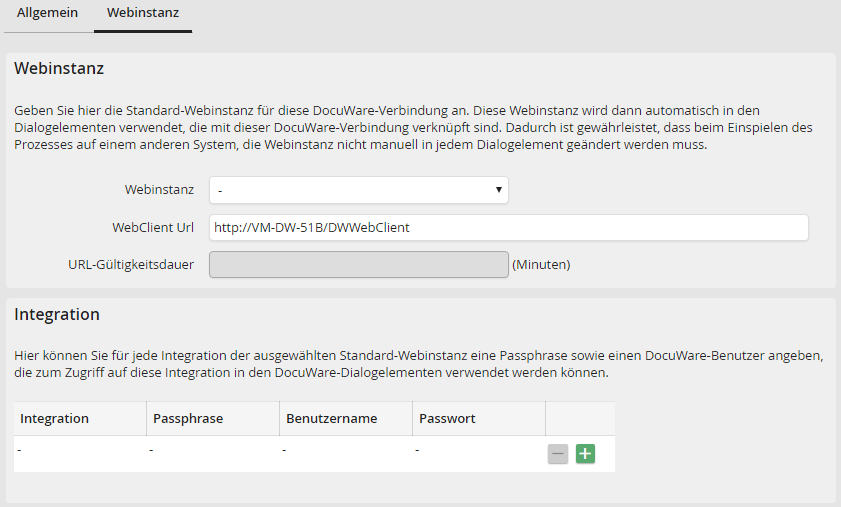Click the (Minuten) unit label
841x507 pixels.
point(541,265)
